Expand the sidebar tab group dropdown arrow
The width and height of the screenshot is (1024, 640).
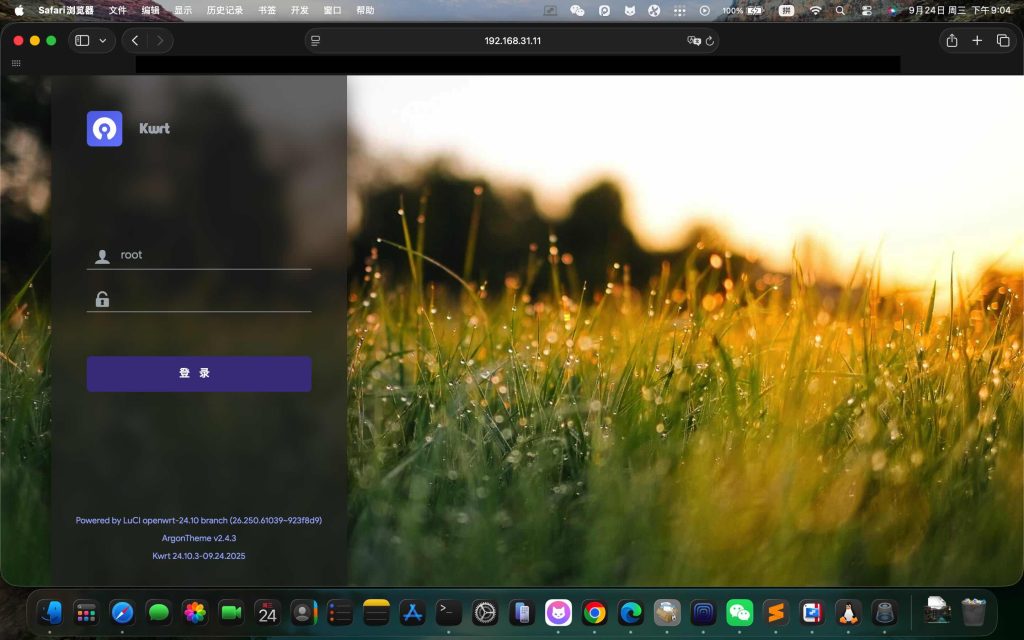point(102,41)
